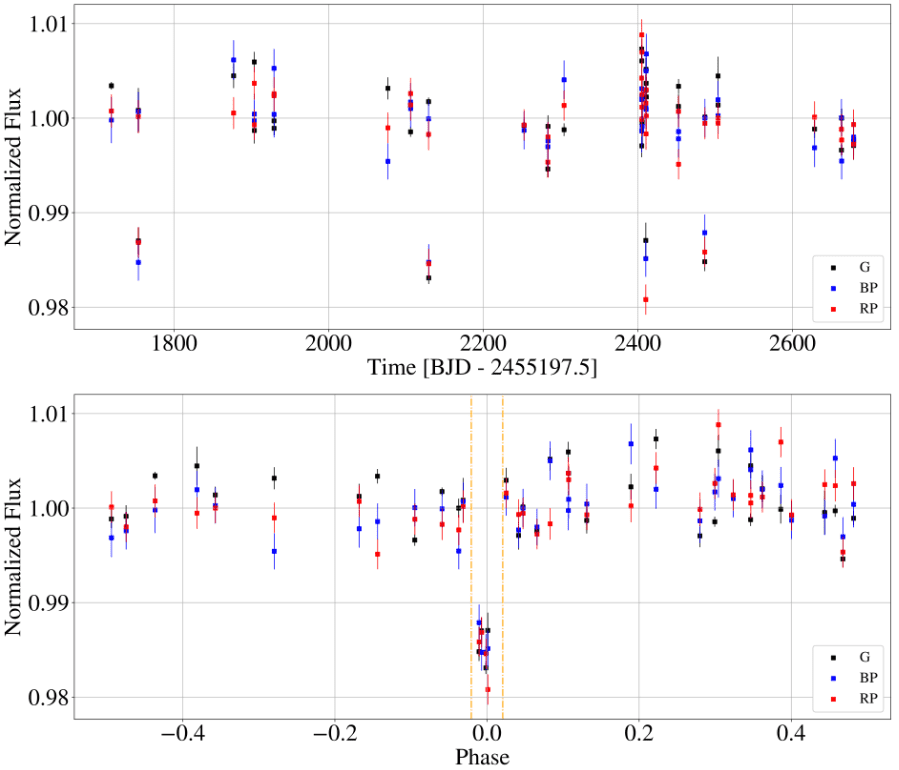The image size is (899, 770).
Task: Click the lowest red in-transit point in phase plot
Action: pyautogui.click(x=488, y=689)
